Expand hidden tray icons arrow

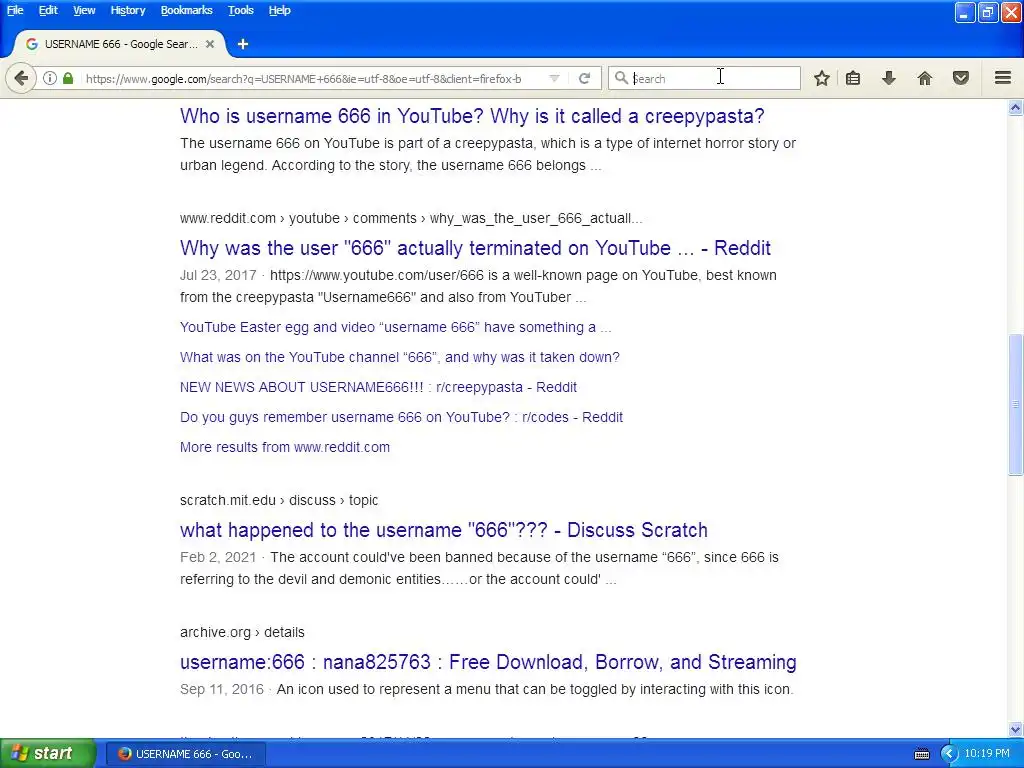(x=948, y=754)
